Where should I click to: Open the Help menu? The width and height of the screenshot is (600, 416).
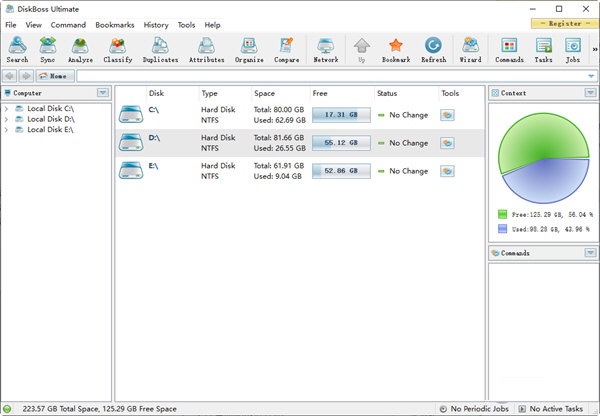[x=212, y=25]
